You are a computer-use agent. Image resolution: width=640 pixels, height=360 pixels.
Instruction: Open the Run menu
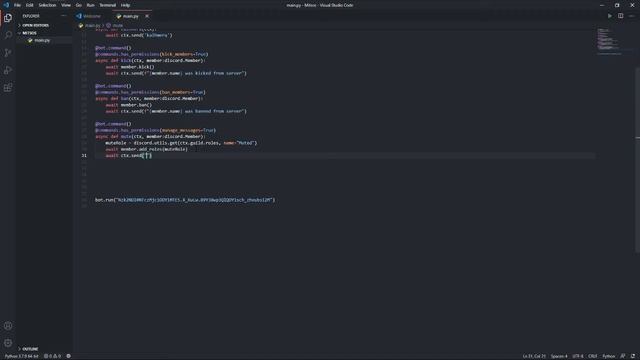click(91, 5)
